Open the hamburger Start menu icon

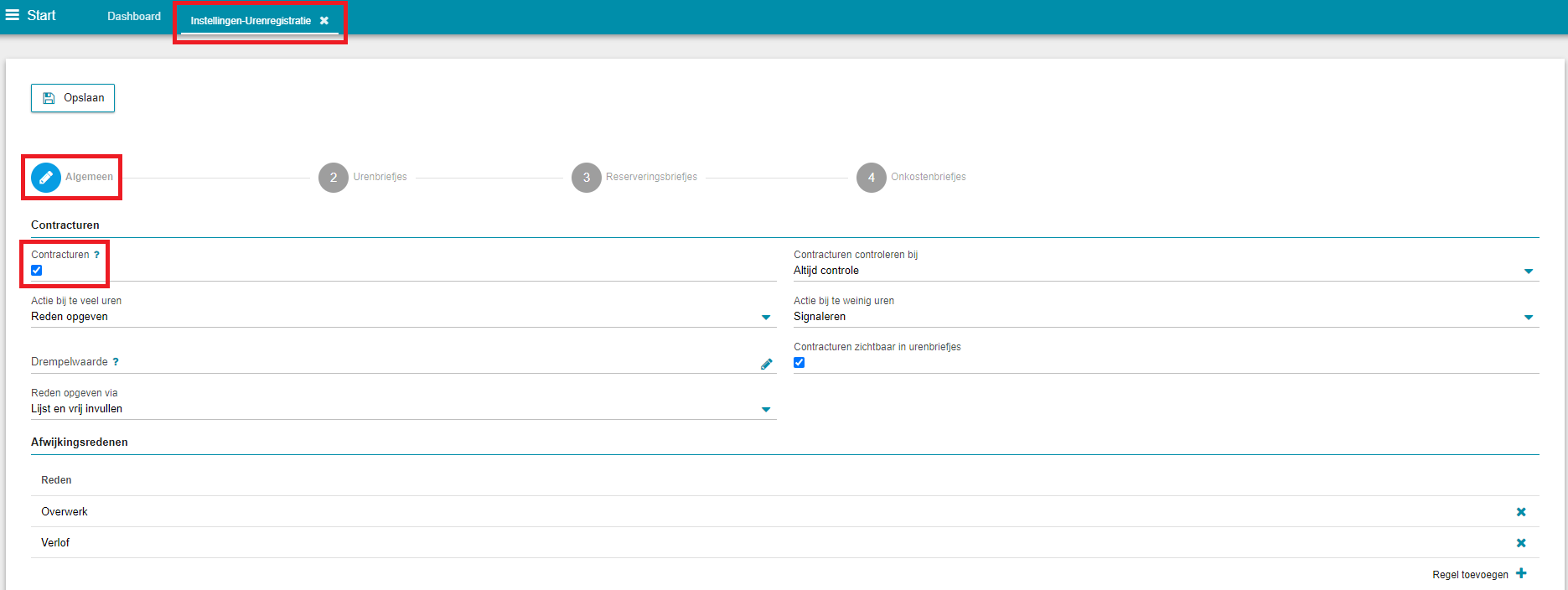[13, 15]
